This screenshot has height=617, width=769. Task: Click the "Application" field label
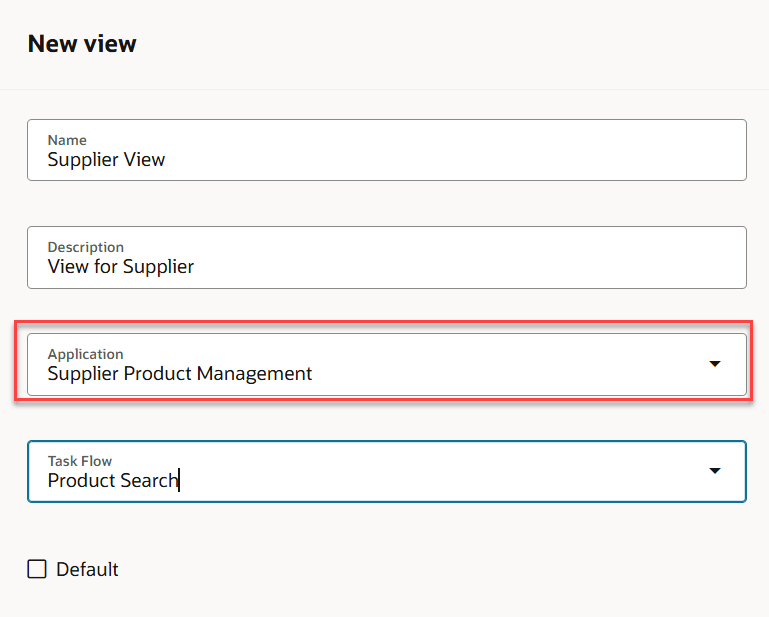(x=86, y=354)
